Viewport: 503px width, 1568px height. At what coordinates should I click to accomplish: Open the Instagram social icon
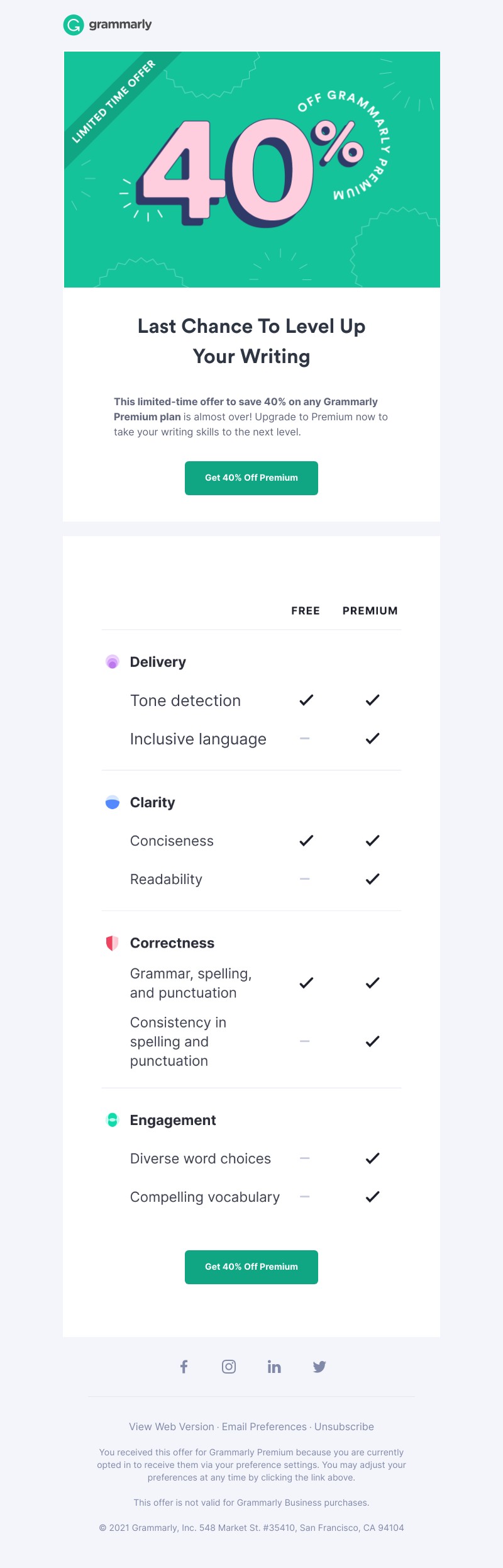pos(229,1366)
